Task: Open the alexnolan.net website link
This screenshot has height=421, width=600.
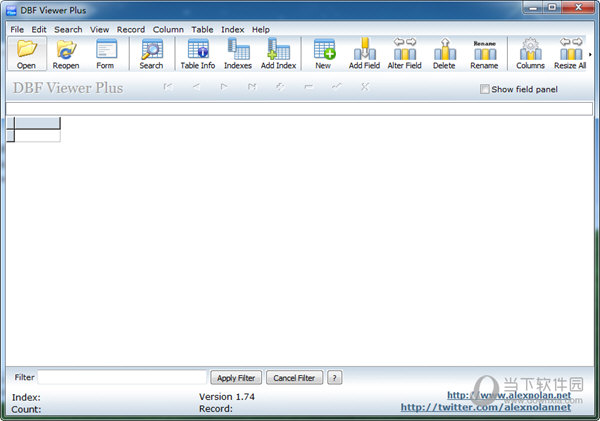Action: [509, 395]
